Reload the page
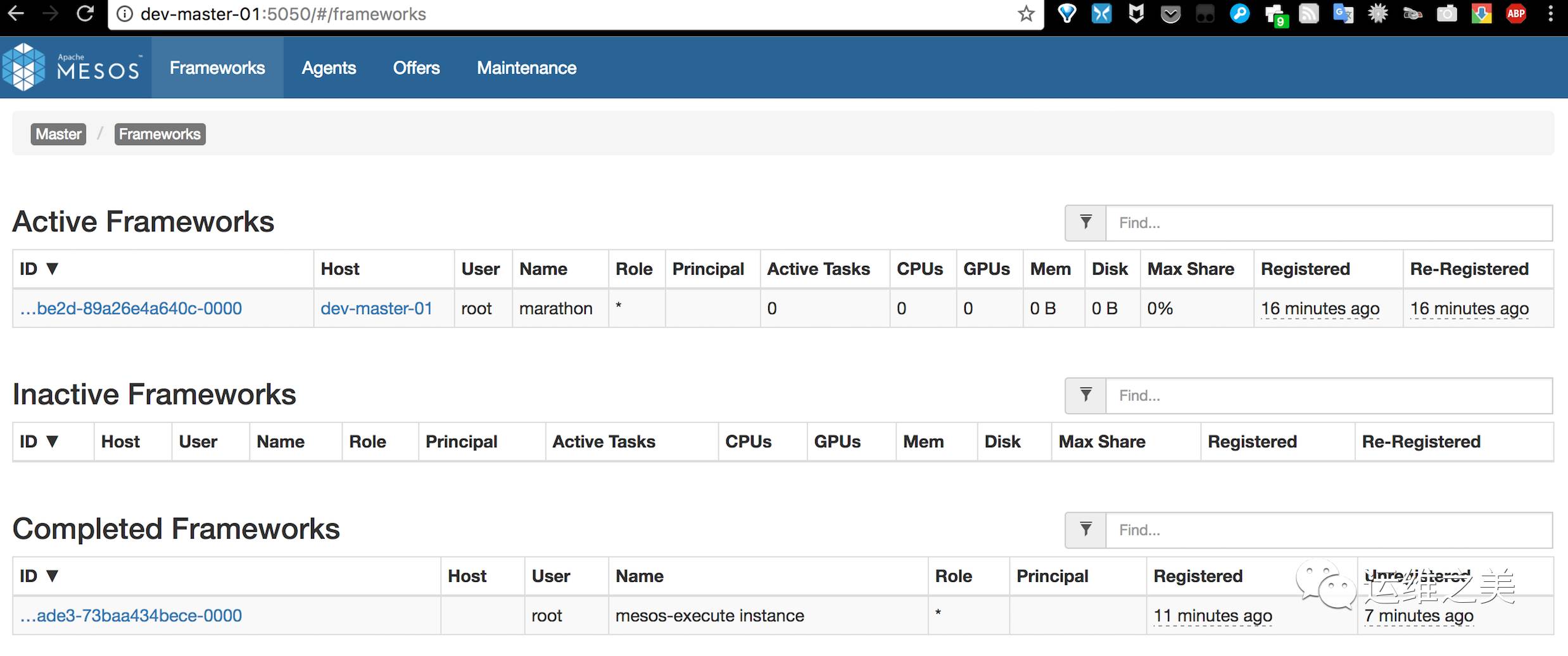 click(x=85, y=13)
